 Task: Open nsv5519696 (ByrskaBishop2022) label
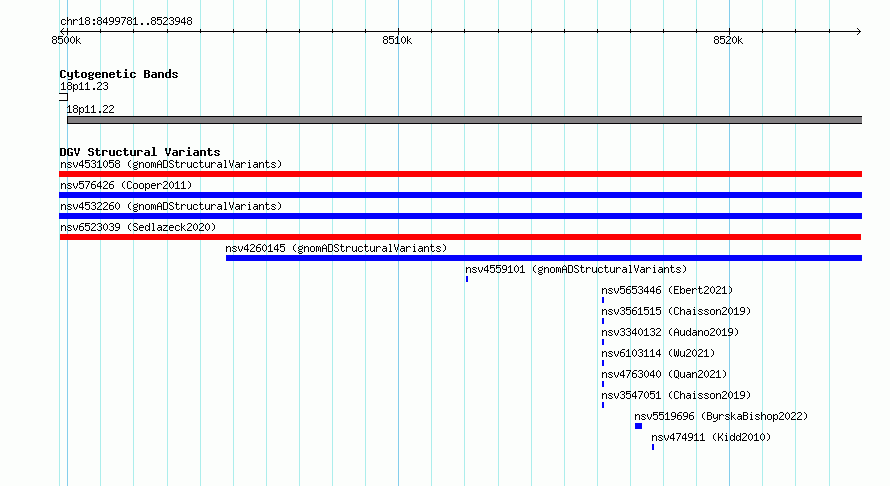click(721, 416)
